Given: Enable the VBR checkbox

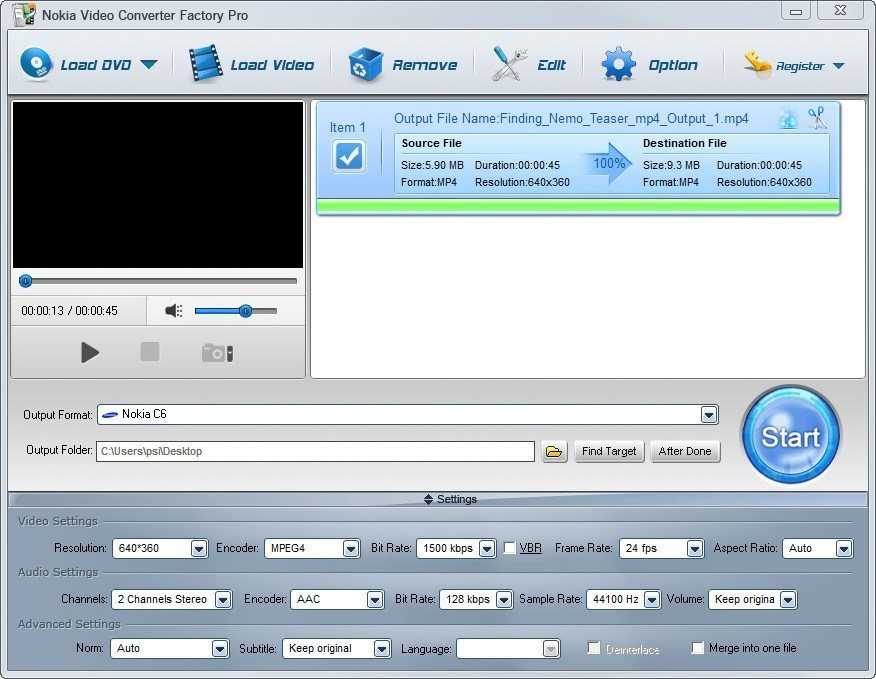Looking at the screenshot, I should point(510,548).
